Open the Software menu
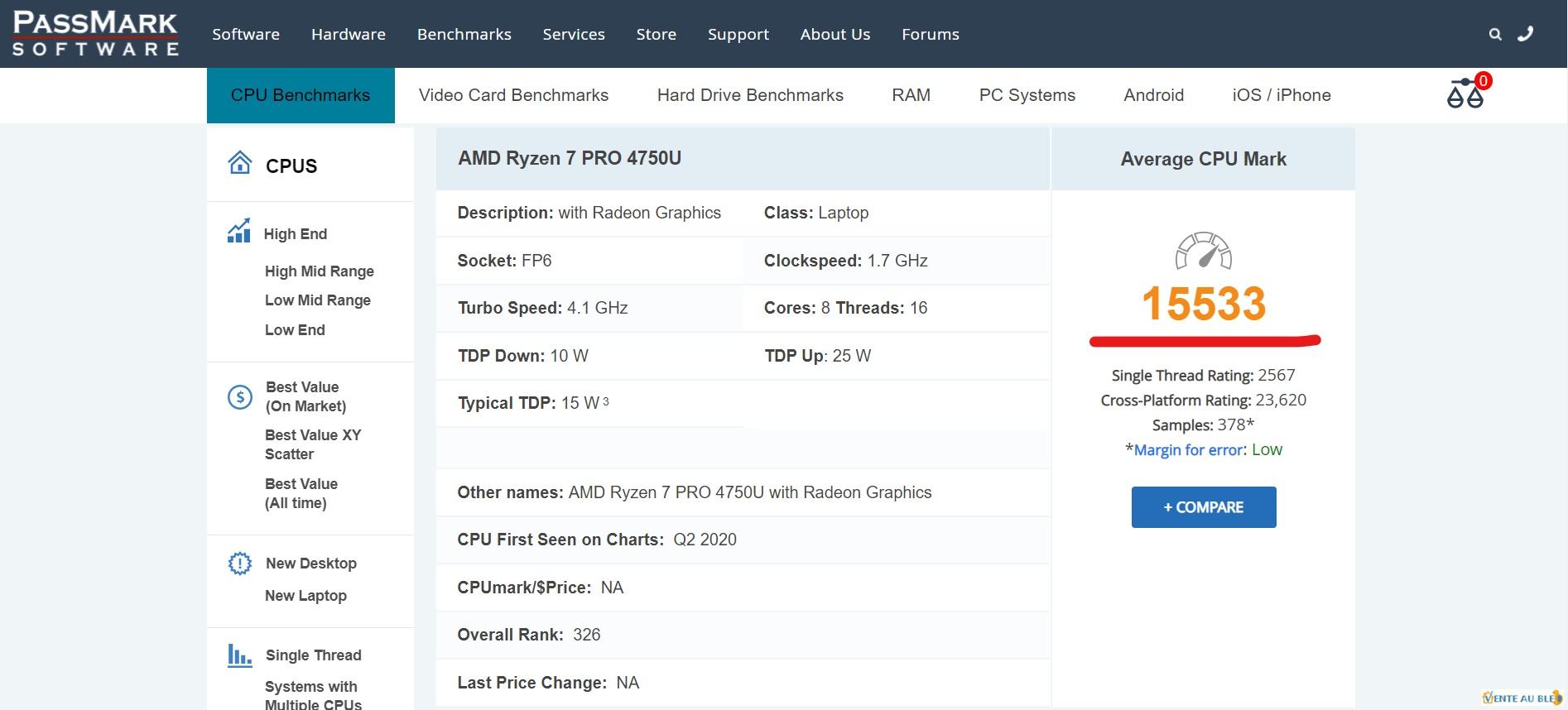The image size is (1568, 710). point(246,34)
